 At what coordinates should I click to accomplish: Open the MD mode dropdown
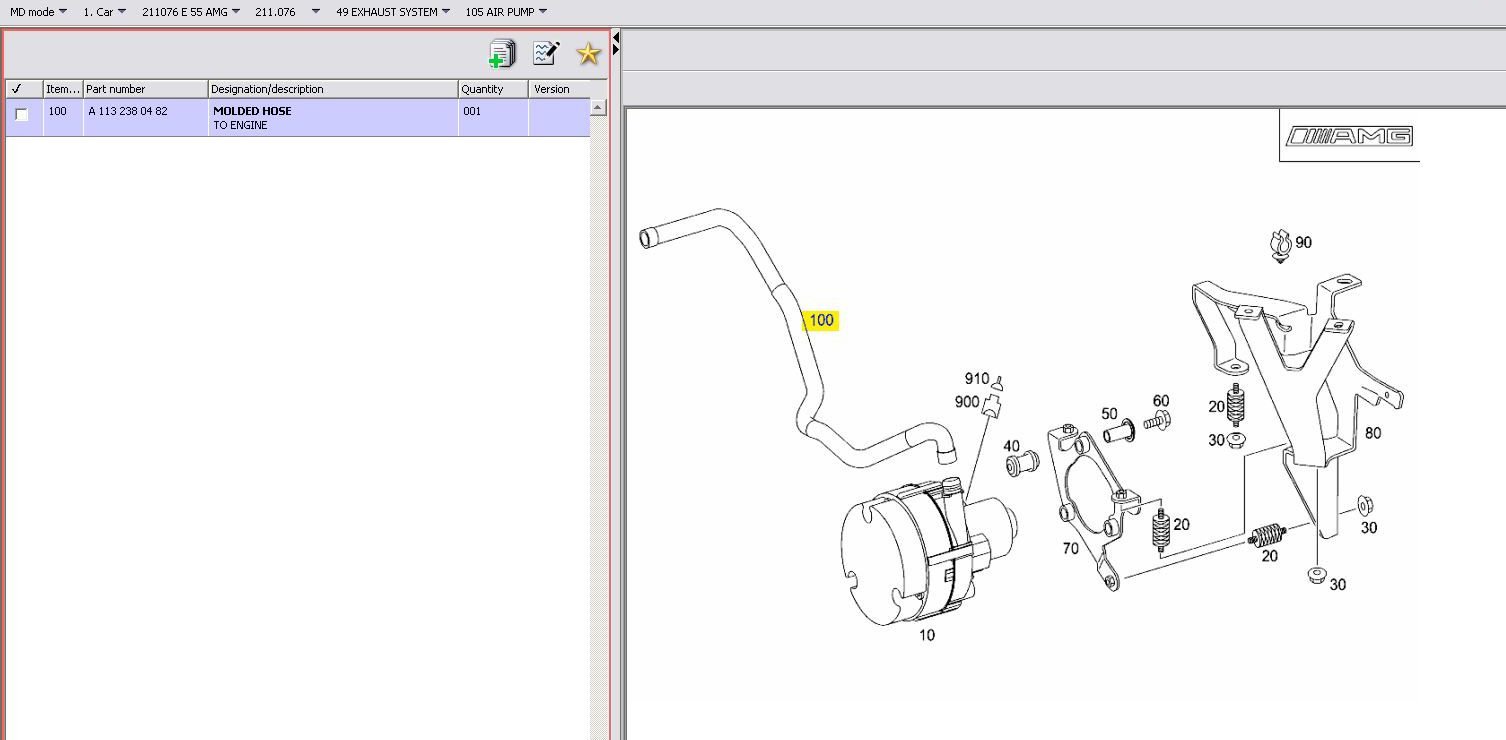click(x=38, y=12)
